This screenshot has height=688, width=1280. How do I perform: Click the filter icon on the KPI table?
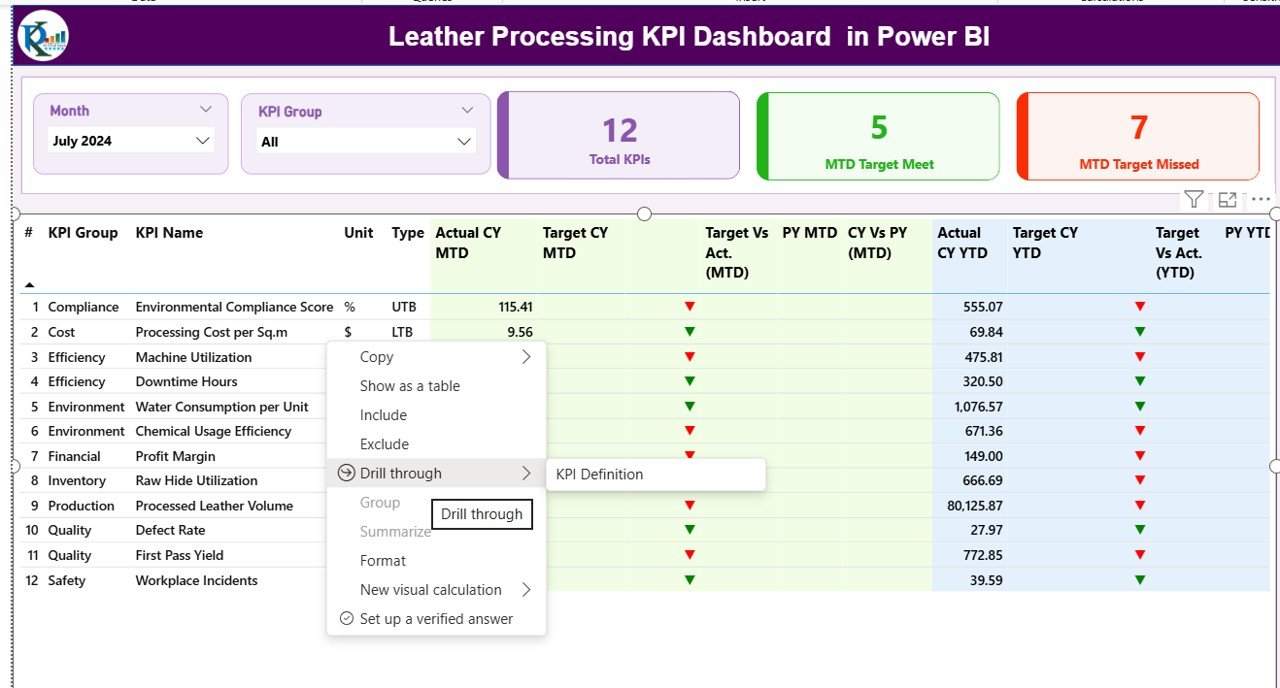(1193, 199)
